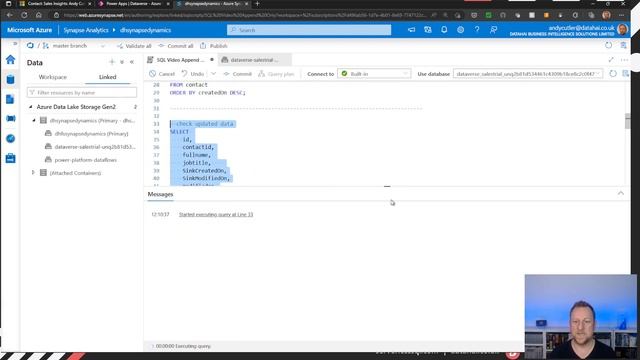Image resolution: width=640 pixels, height=360 pixels.
Task: Open the Connect to Built-in dropdown
Action: click(x=374, y=73)
